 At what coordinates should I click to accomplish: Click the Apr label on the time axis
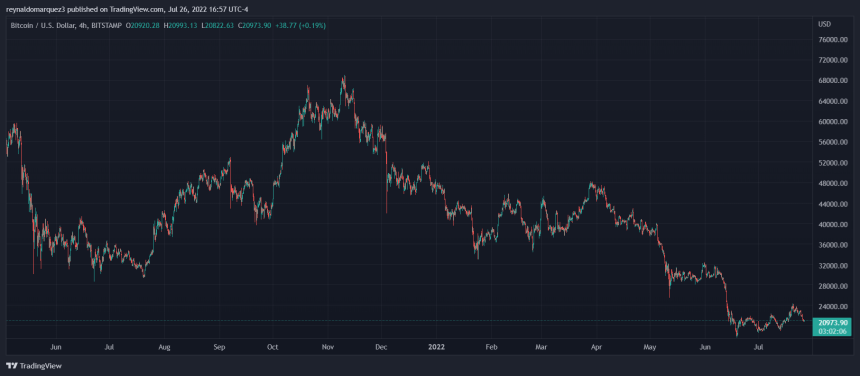(x=596, y=347)
